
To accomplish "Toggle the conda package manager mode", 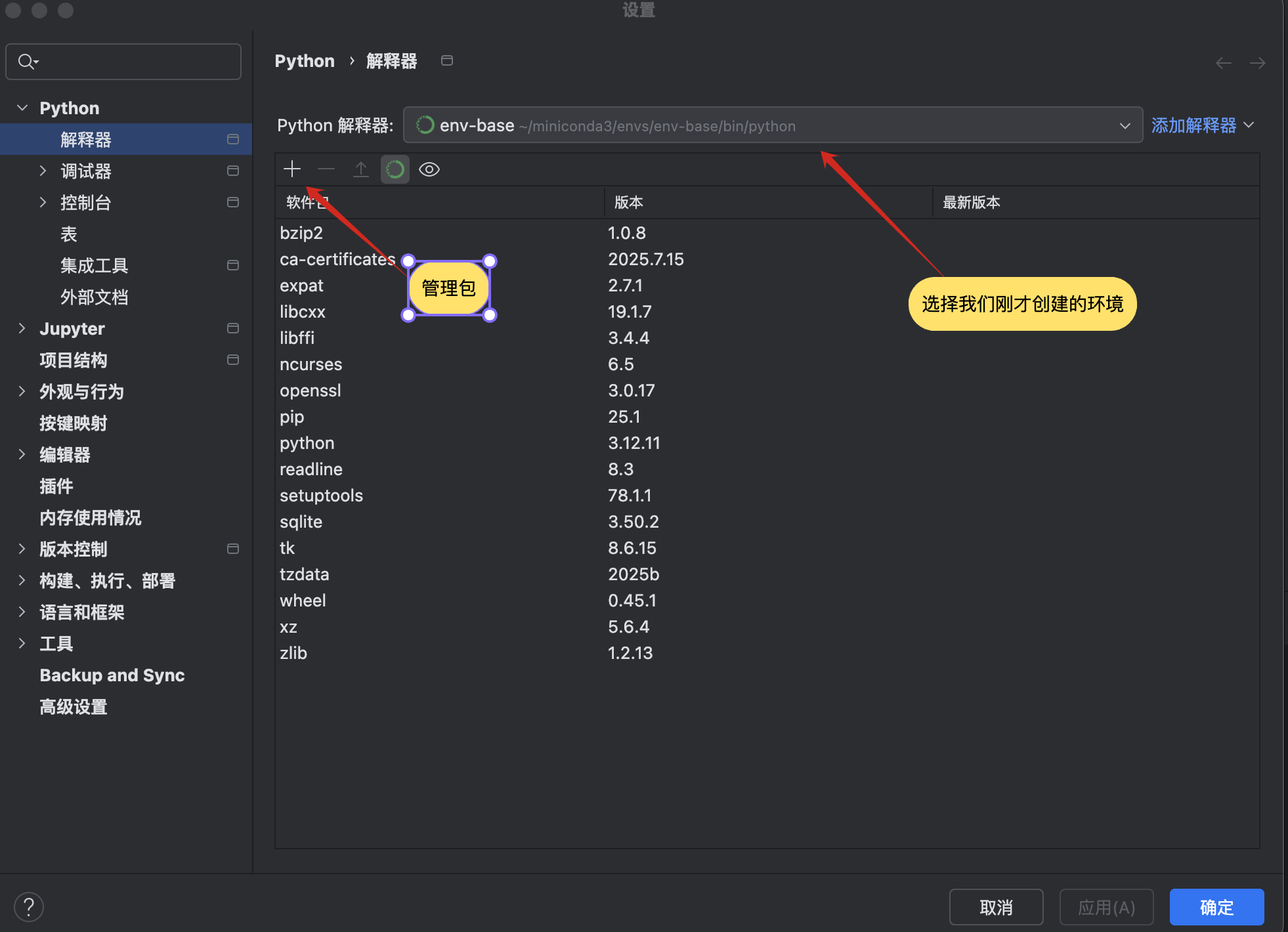I will click(395, 169).
